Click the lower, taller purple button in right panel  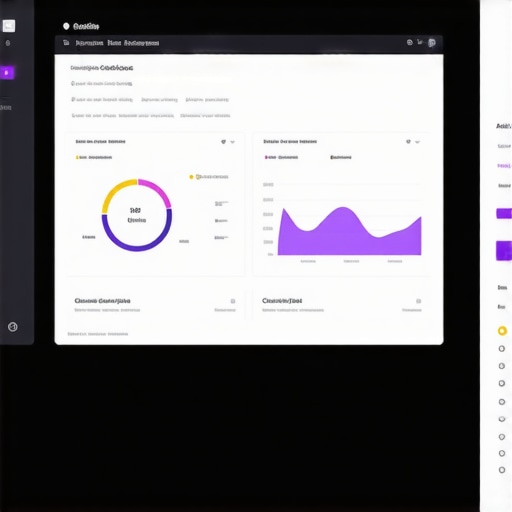tap(504, 250)
